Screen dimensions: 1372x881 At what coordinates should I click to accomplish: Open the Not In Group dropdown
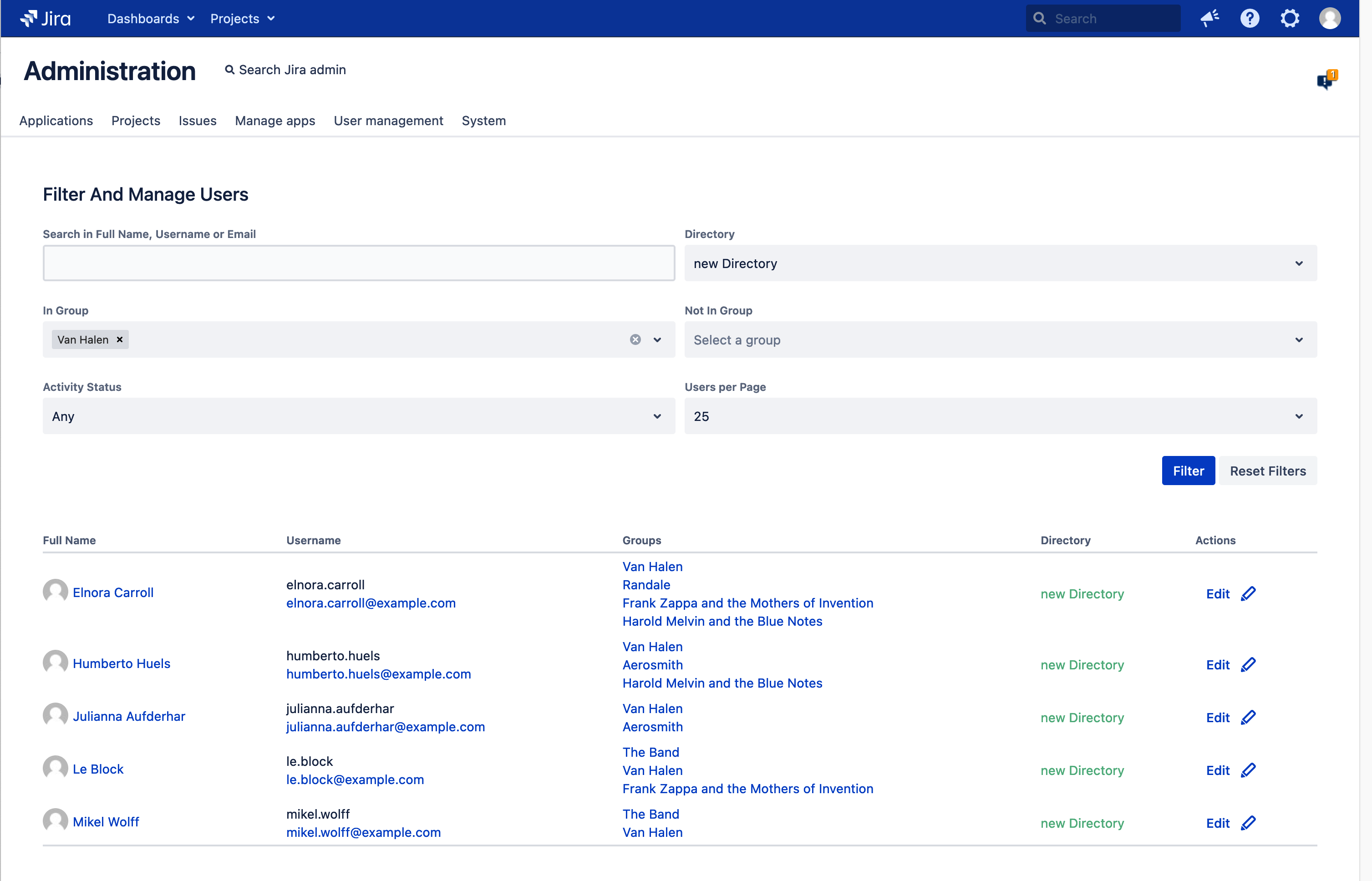point(1000,340)
